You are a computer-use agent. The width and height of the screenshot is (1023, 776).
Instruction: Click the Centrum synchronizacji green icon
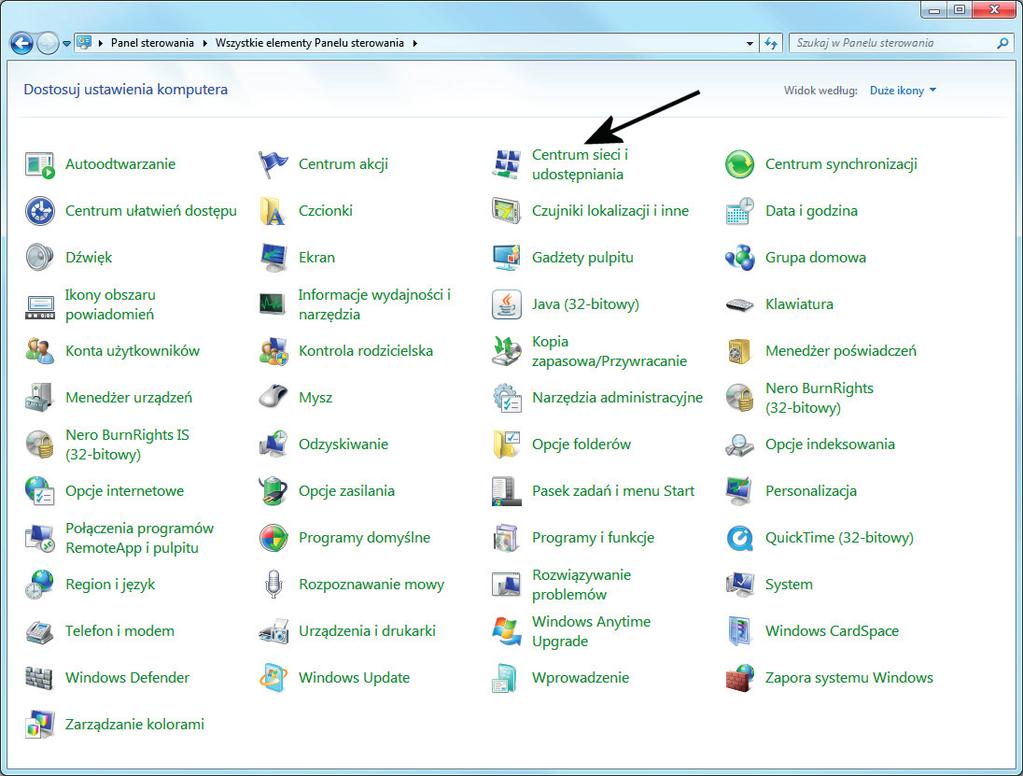740,164
